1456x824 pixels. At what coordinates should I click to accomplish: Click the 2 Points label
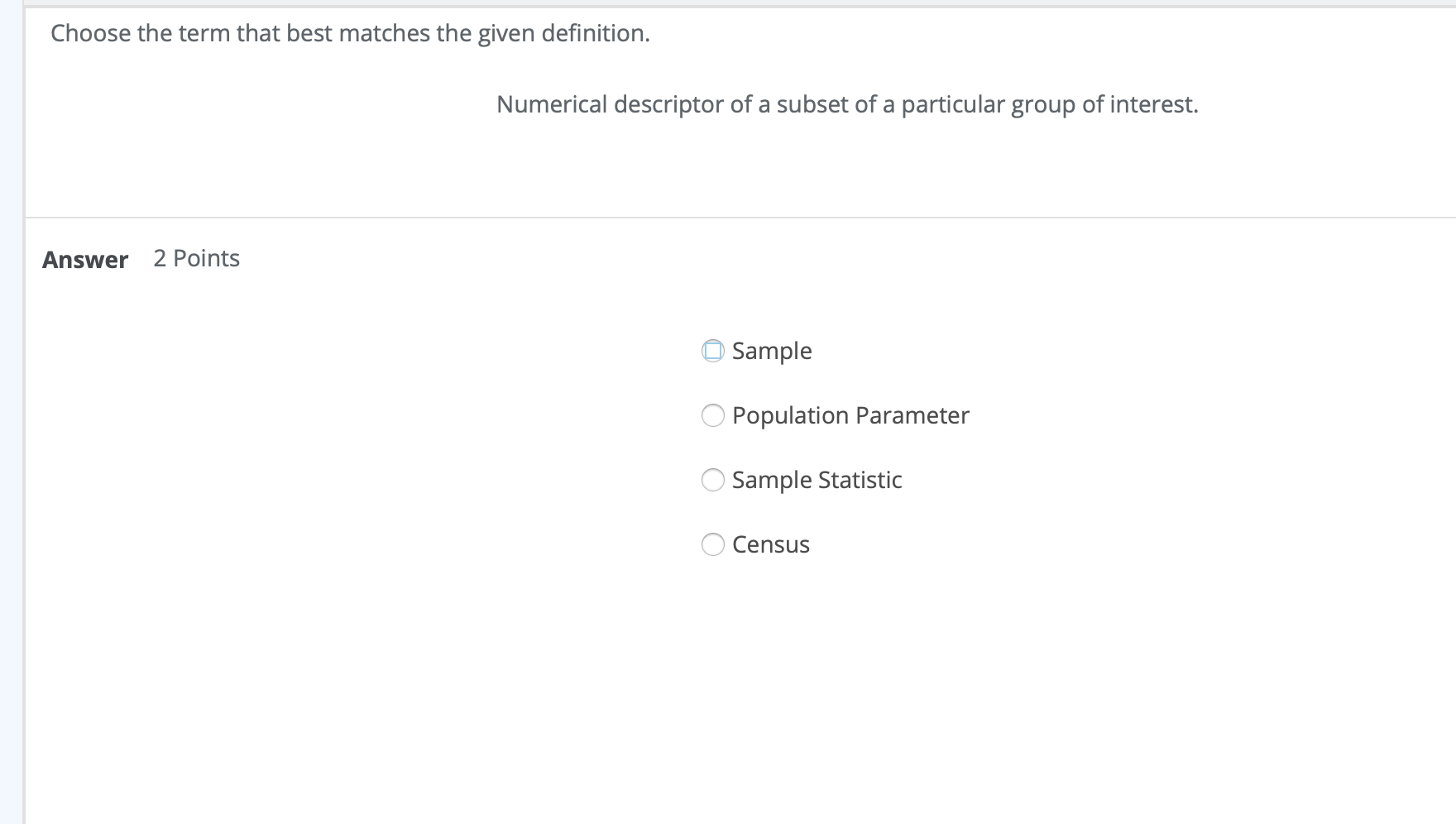coord(196,258)
